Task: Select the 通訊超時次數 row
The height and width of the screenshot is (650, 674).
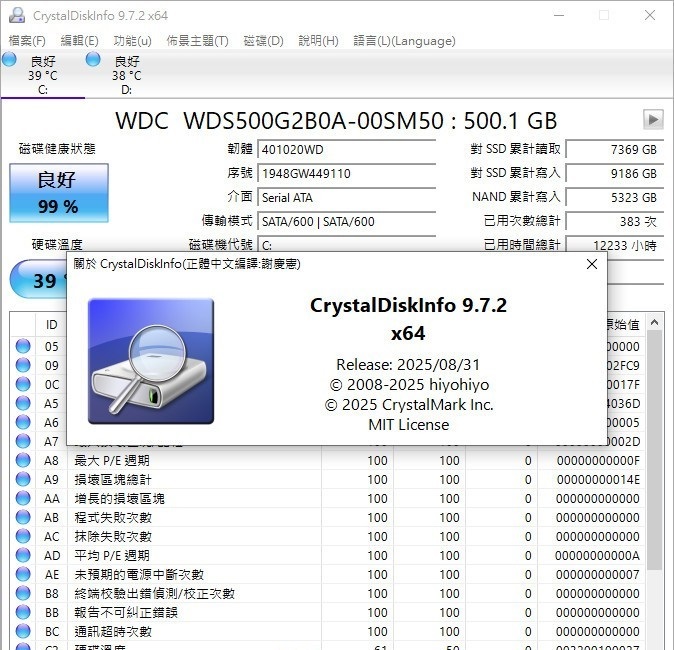Action: [x=327, y=631]
